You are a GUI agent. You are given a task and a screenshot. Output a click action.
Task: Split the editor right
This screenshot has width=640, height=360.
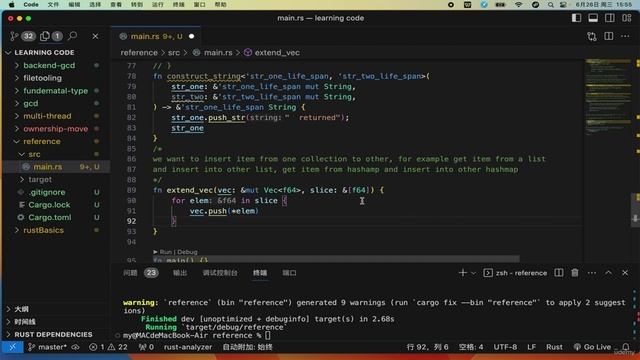[x=609, y=36]
